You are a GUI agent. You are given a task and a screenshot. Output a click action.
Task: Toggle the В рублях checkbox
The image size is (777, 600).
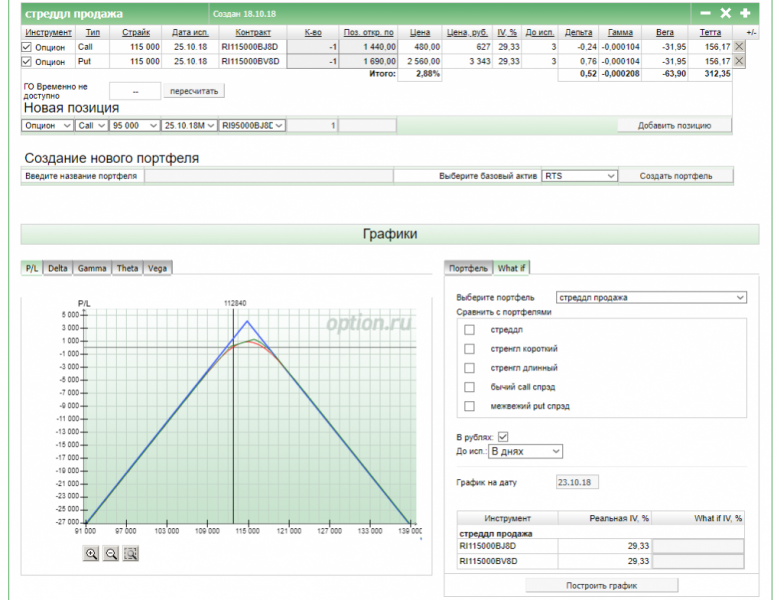pos(503,436)
